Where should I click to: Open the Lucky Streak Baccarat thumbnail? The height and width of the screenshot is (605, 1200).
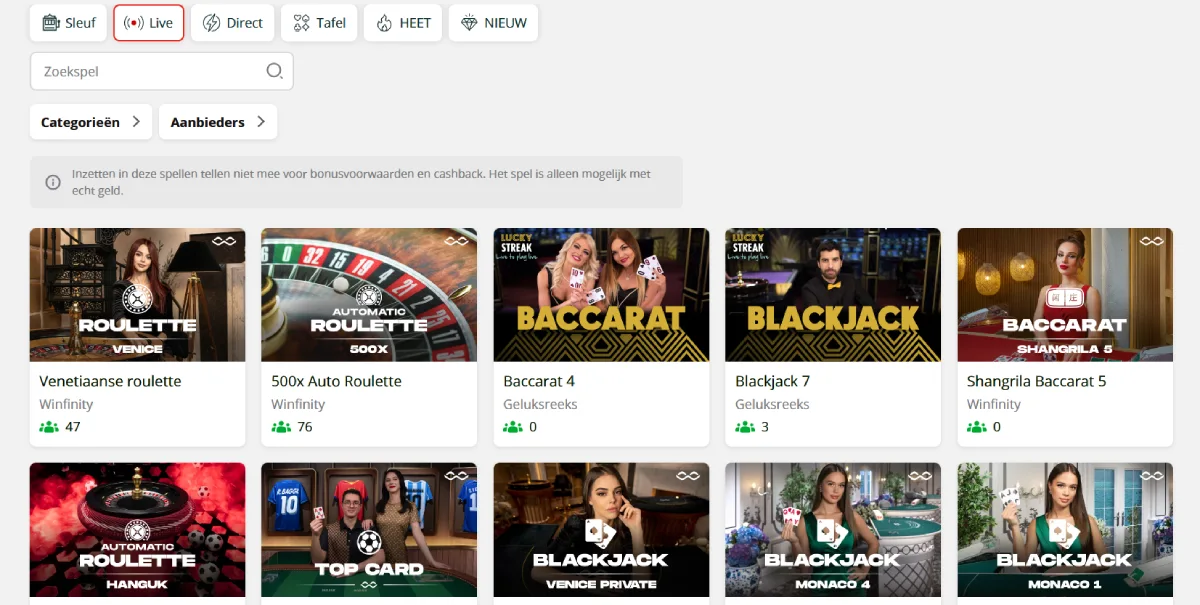[x=601, y=295]
